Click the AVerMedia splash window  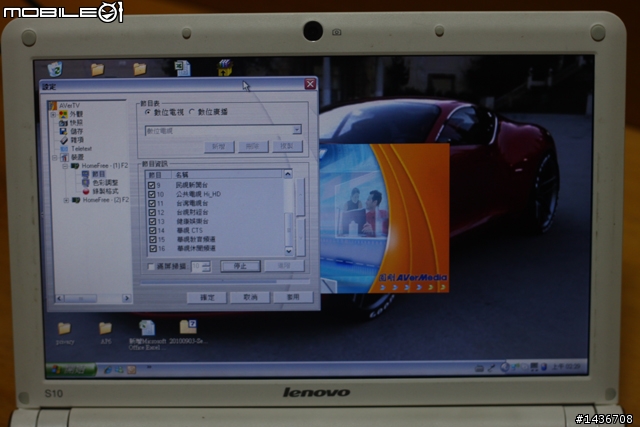tap(384, 218)
